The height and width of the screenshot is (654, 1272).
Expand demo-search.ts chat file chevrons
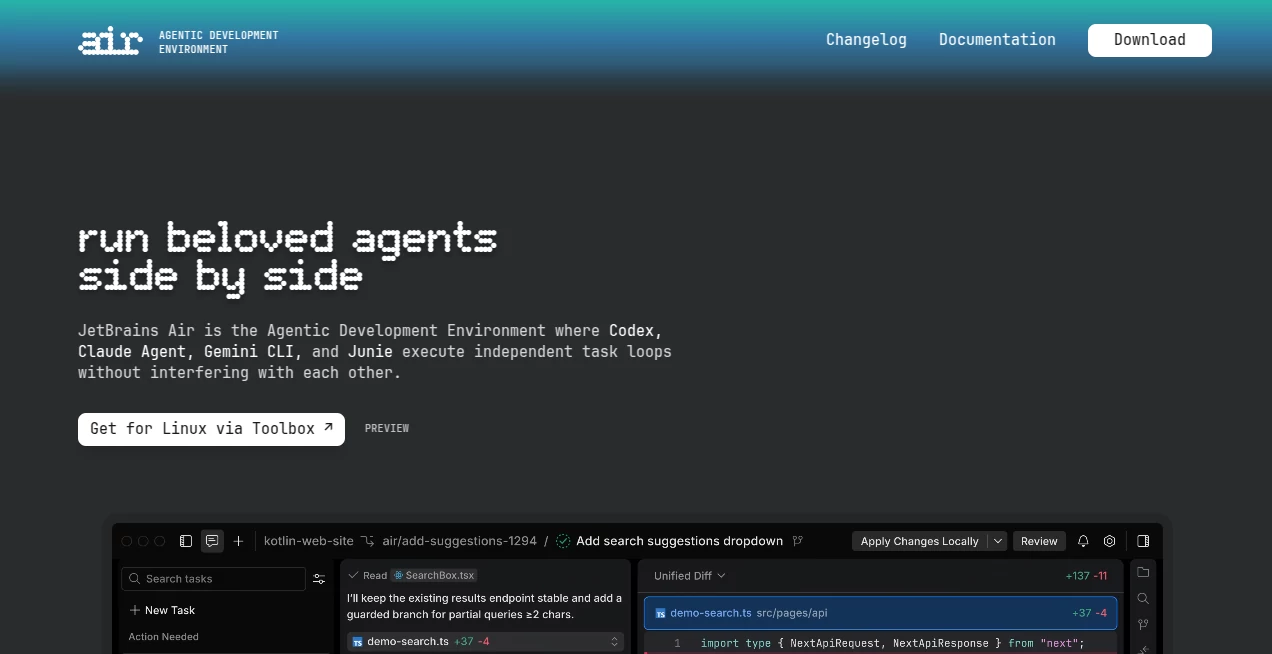point(614,642)
